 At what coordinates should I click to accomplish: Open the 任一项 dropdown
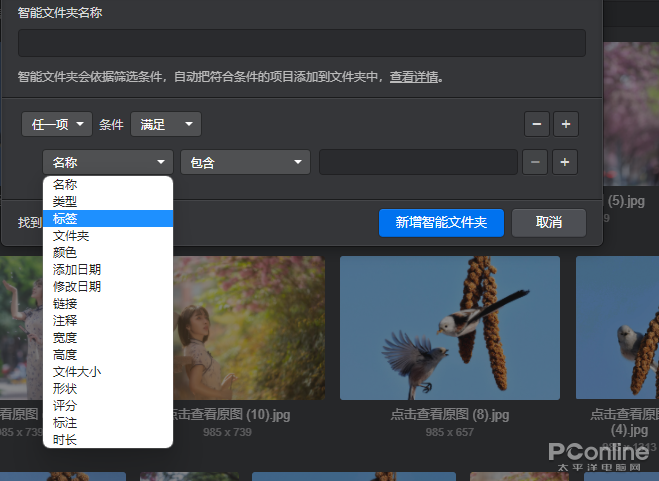click(57, 124)
